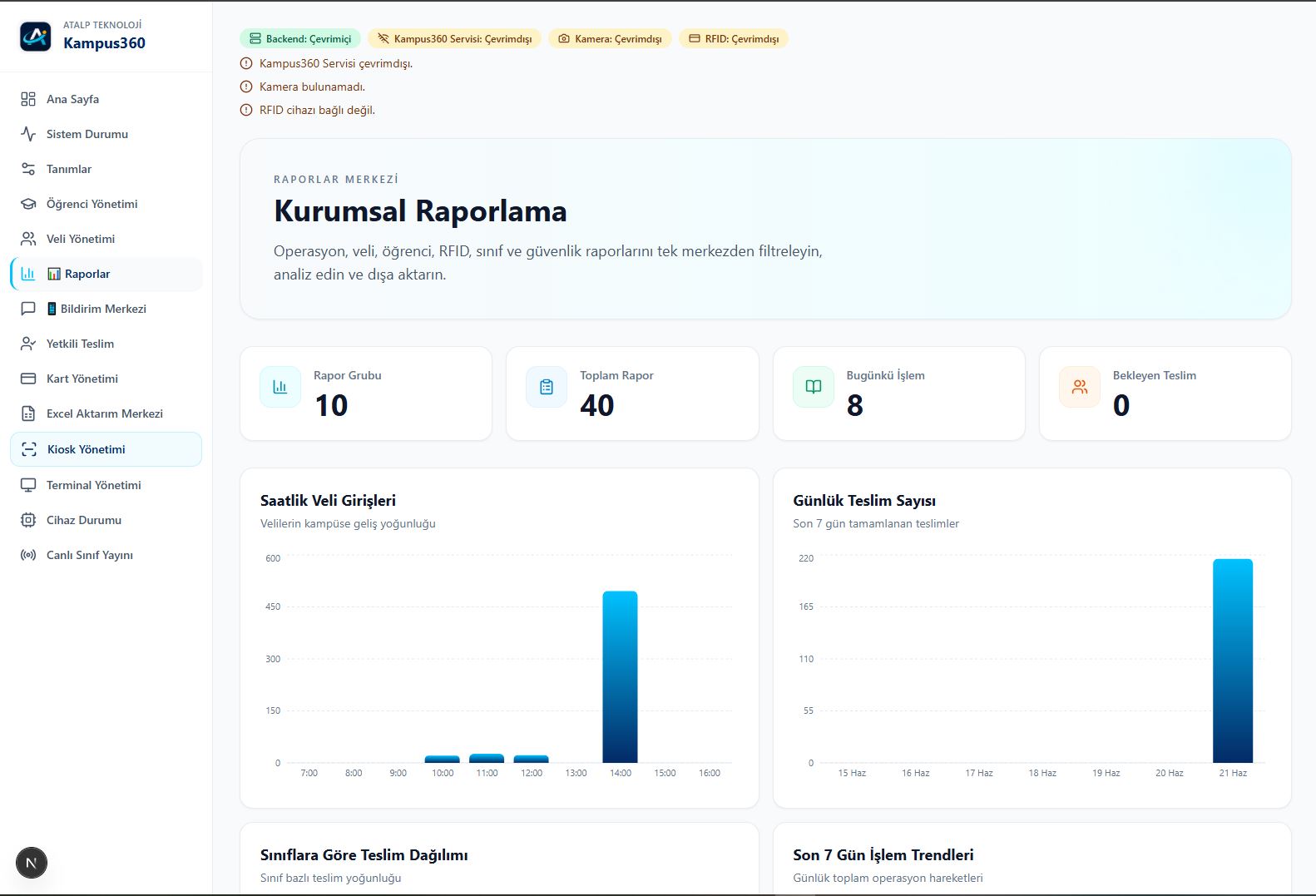Click the 10:00 bar in hourly chart

click(443, 760)
